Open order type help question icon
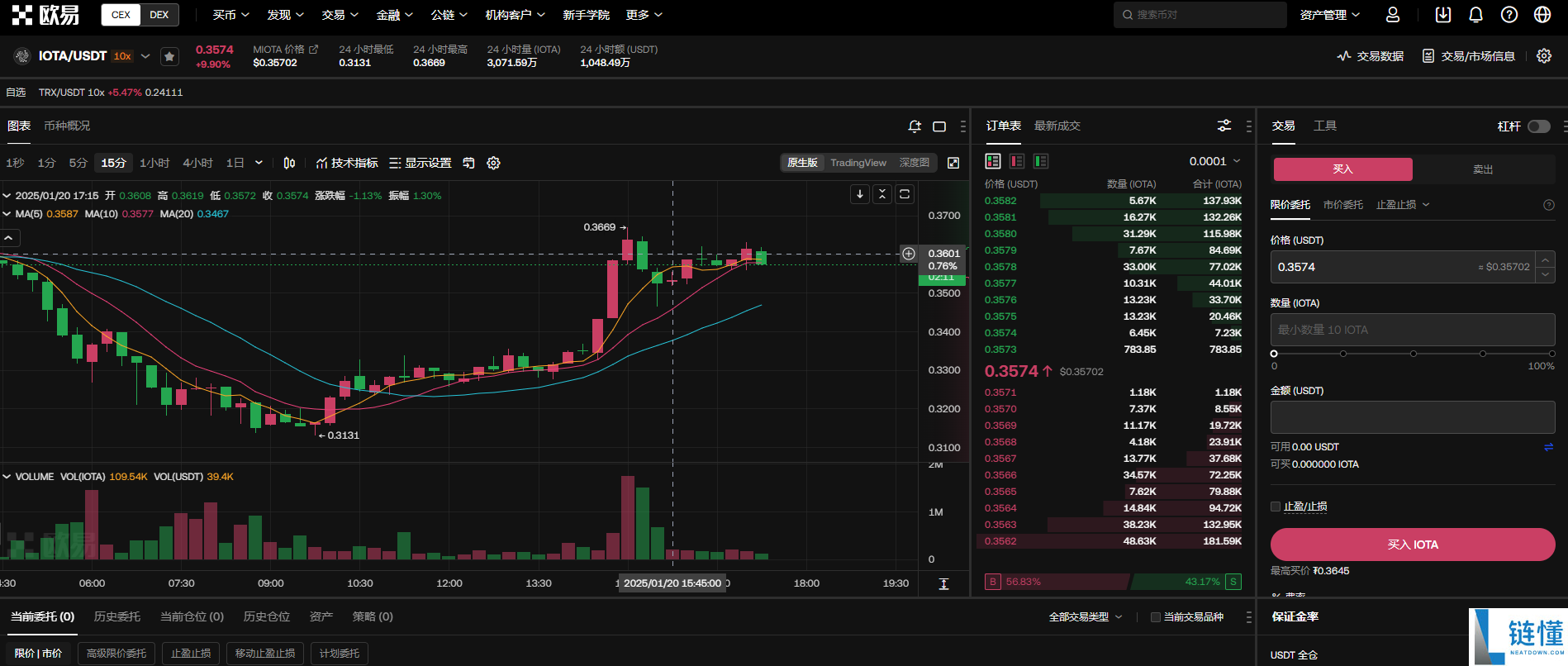The image size is (1568, 666). [1549, 205]
